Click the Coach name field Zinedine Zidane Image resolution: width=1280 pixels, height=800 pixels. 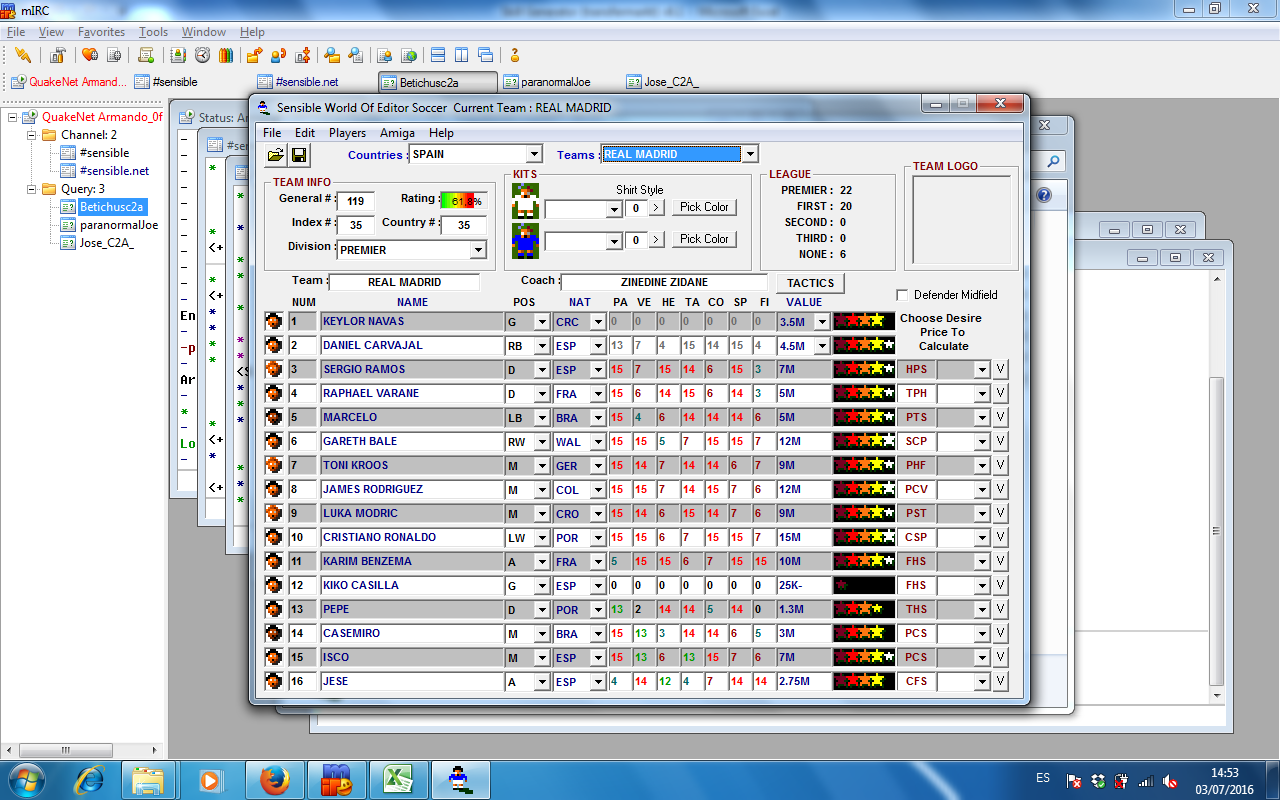tap(664, 282)
